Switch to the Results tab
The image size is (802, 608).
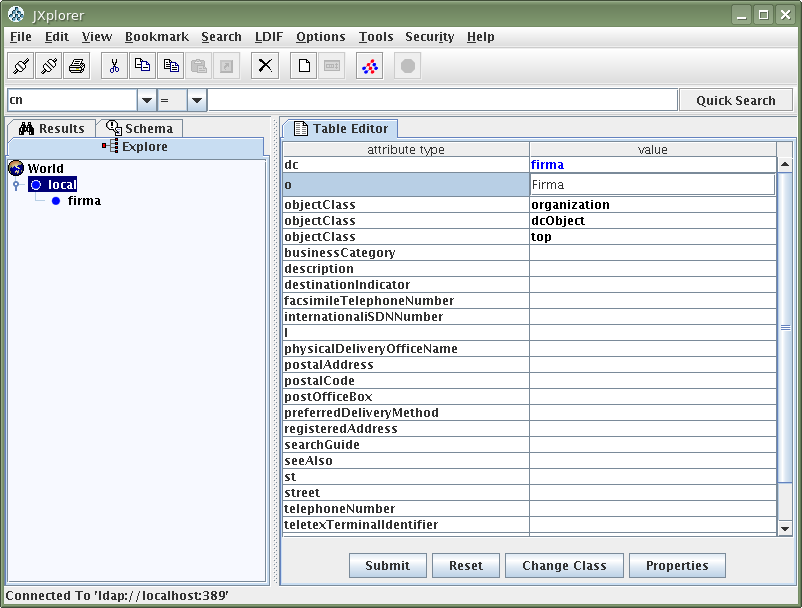(x=52, y=128)
